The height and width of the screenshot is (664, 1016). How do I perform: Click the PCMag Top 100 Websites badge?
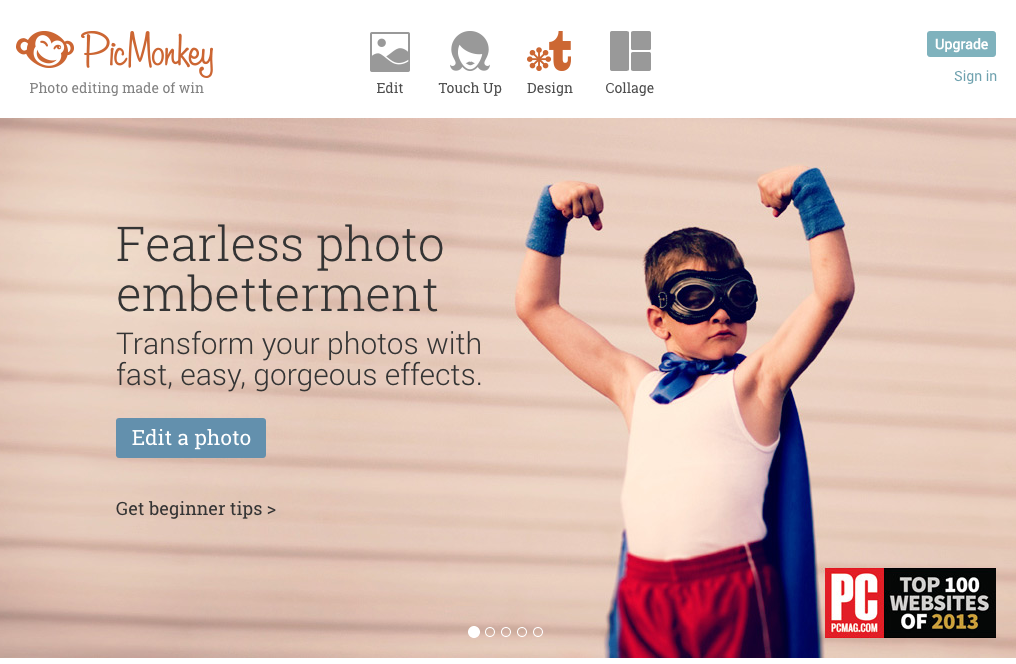pos(910,603)
